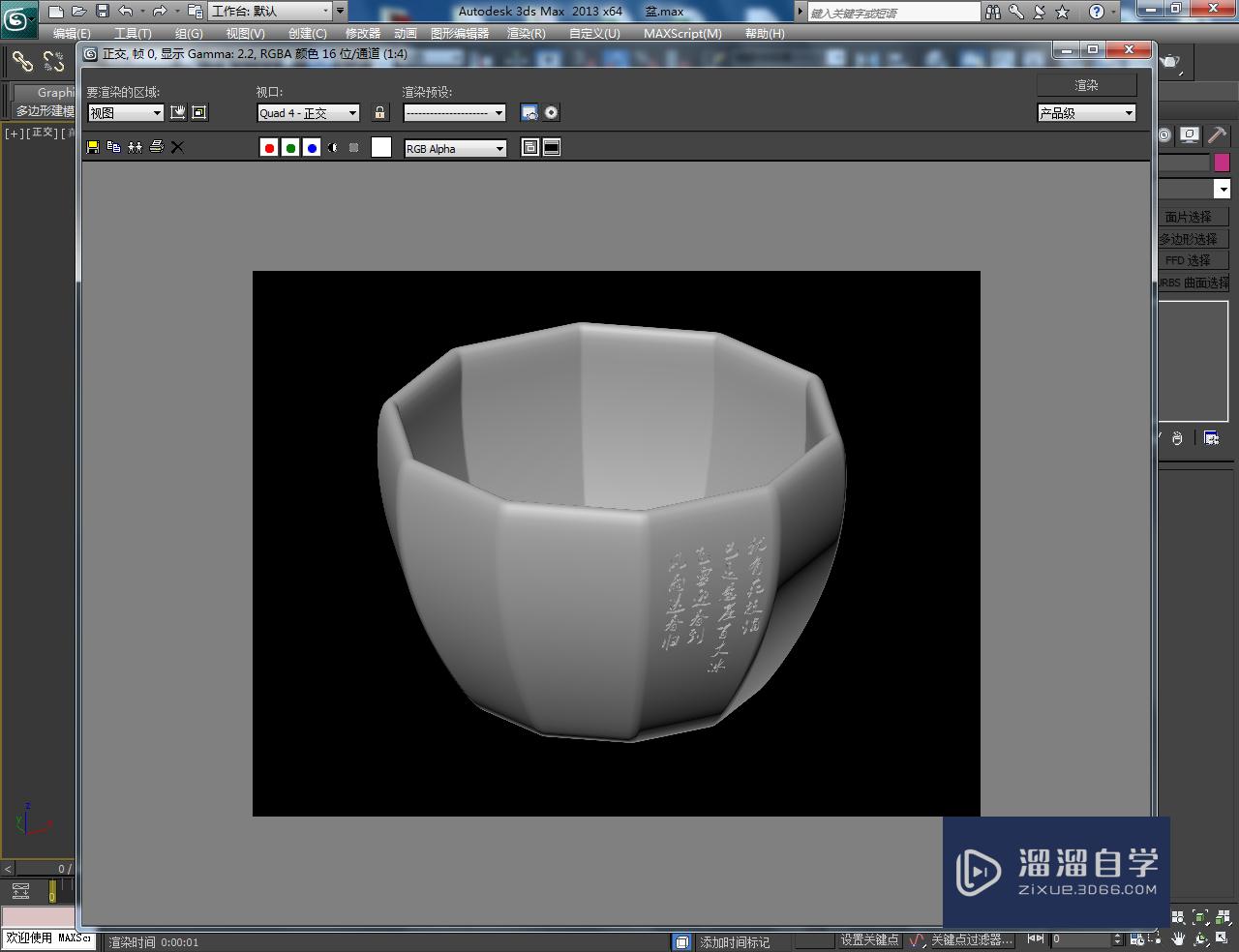The height and width of the screenshot is (952, 1239).
Task: Select the FFD 选择 button
Action: coord(1194,260)
